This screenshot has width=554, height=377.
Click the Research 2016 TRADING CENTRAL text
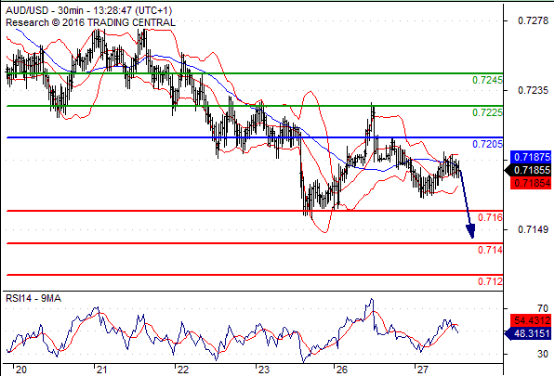tap(90, 23)
